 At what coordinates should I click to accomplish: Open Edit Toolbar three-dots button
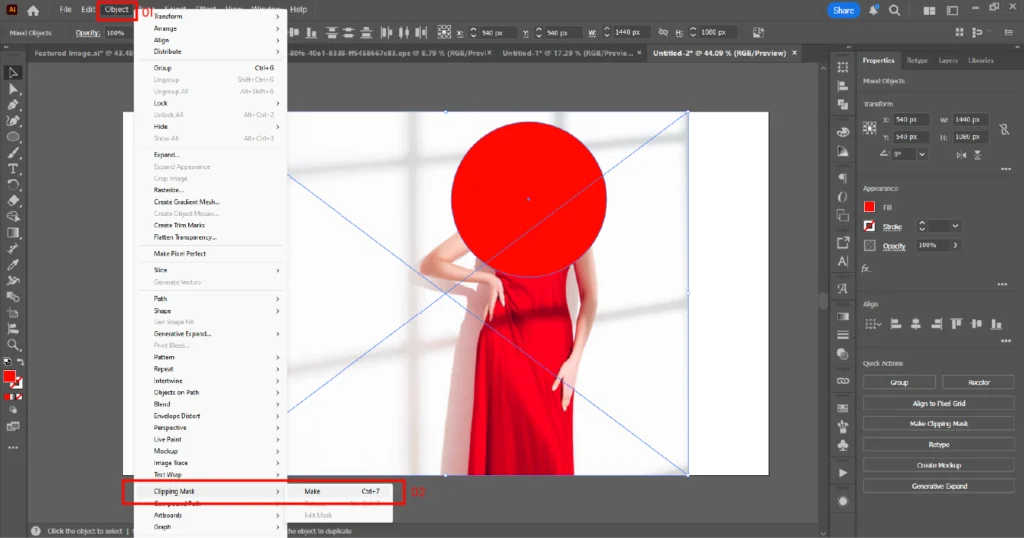point(13,448)
